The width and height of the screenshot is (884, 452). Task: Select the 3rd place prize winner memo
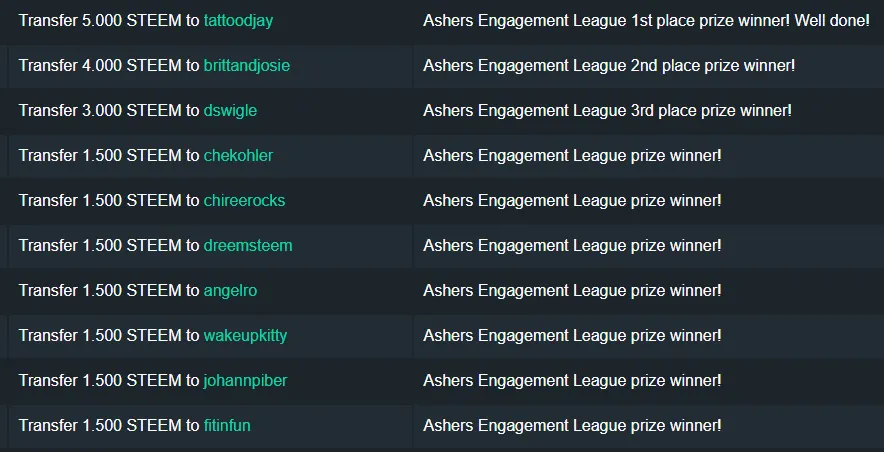(607, 110)
